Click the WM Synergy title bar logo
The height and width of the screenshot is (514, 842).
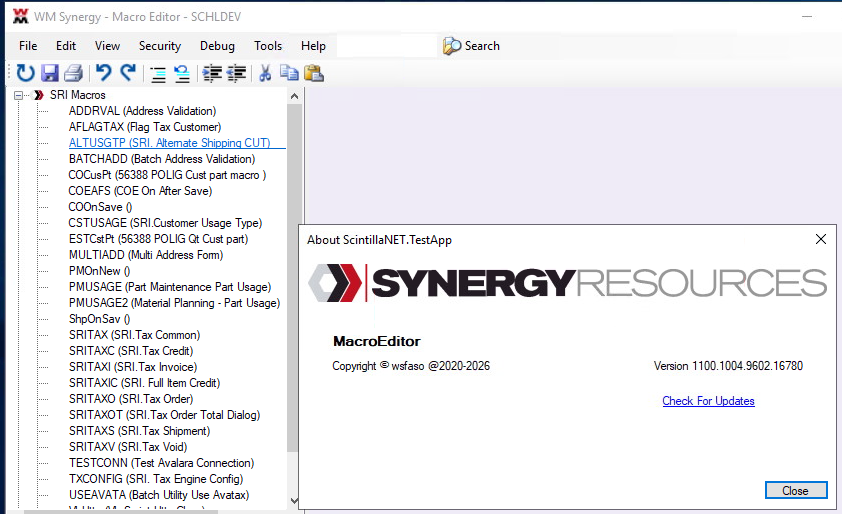pyautogui.click(x=20, y=17)
